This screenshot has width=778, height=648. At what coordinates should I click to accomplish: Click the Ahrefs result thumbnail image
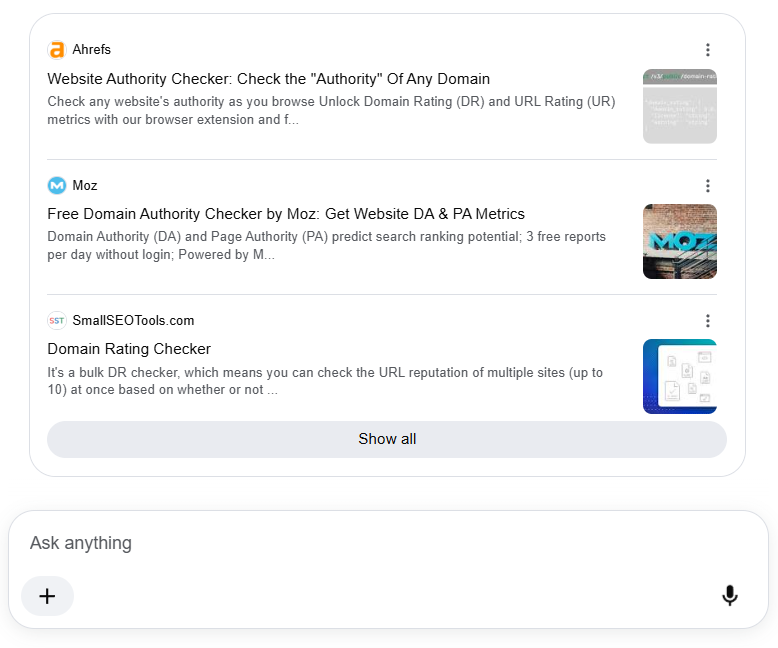680,106
